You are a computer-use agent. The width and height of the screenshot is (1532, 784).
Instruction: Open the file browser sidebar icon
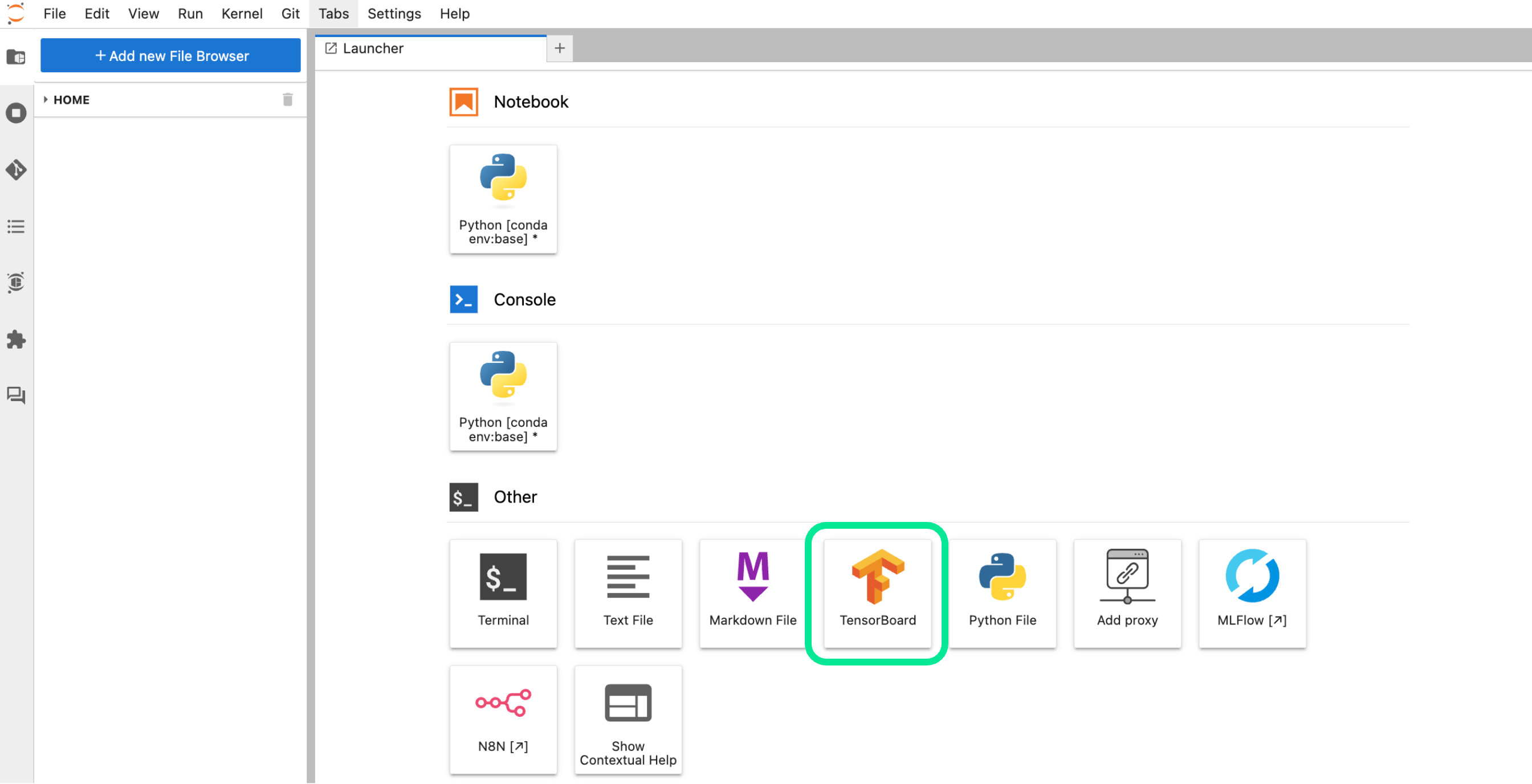[x=16, y=57]
